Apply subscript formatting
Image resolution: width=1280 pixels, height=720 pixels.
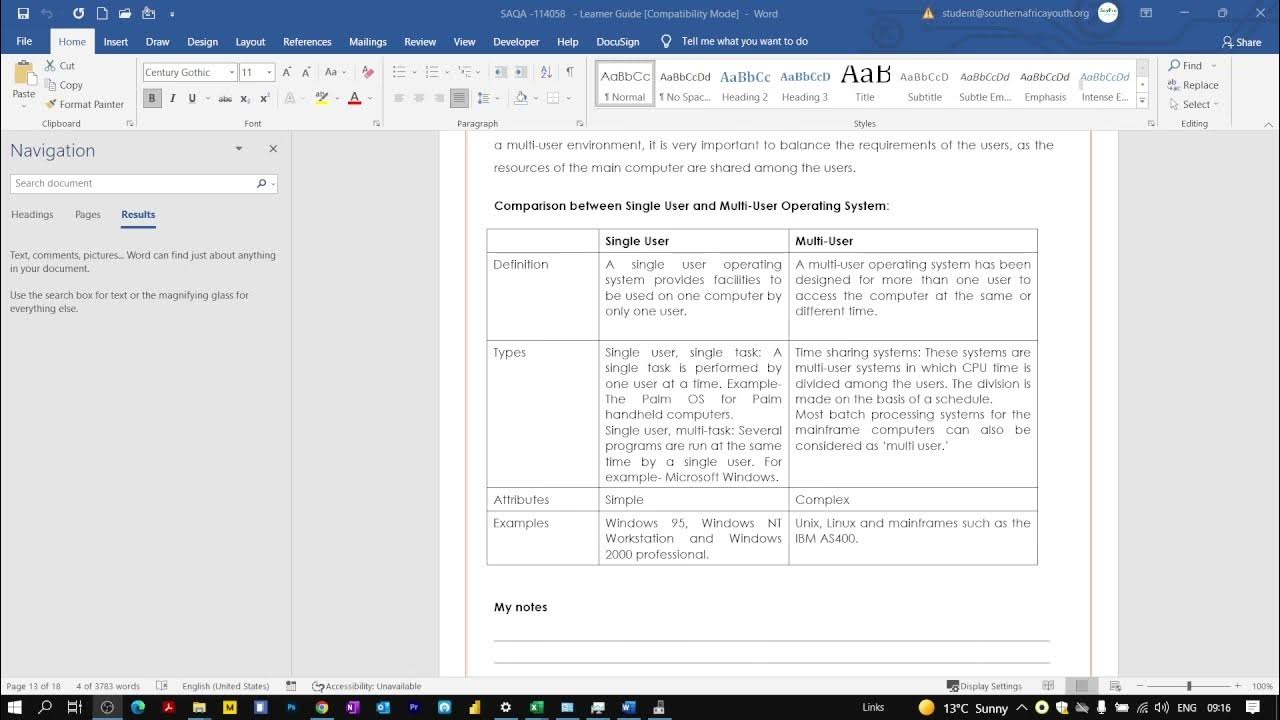click(245, 98)
